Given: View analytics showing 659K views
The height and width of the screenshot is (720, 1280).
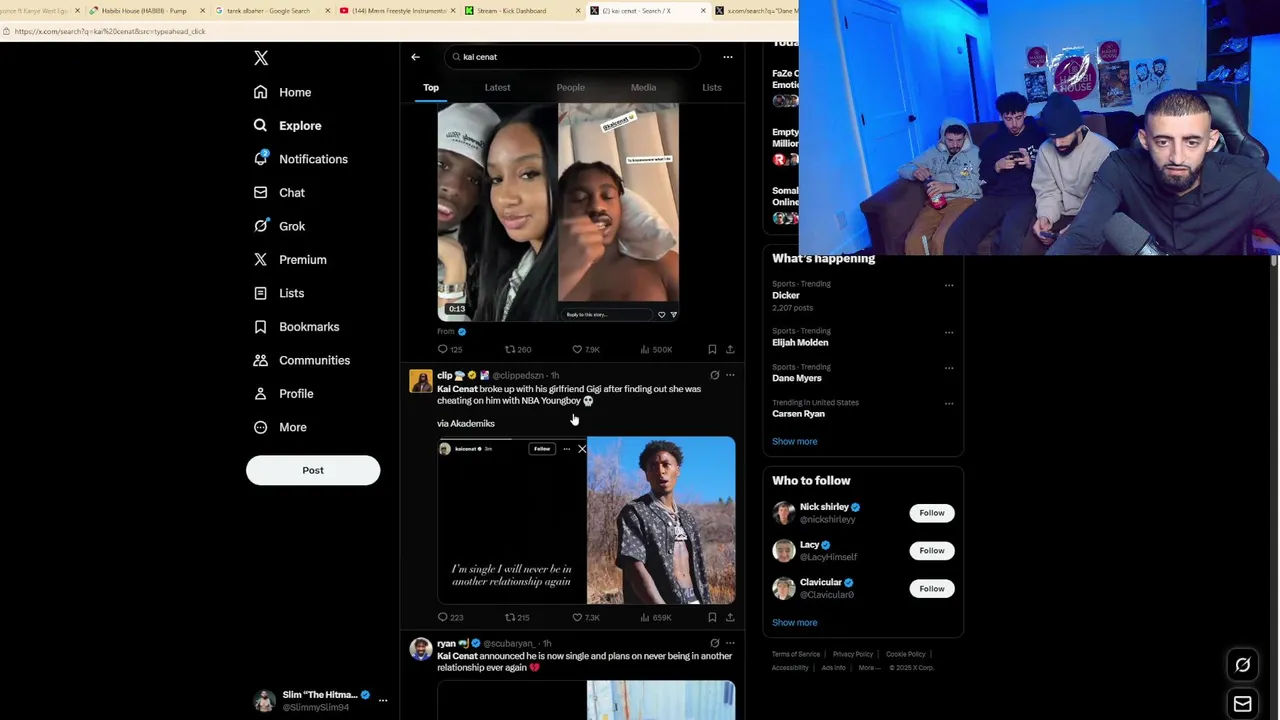Looking at the screenshot, I should (655, 617).
